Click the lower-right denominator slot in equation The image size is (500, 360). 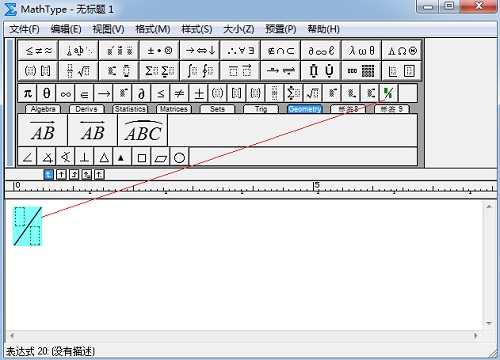tap(35, 235)
